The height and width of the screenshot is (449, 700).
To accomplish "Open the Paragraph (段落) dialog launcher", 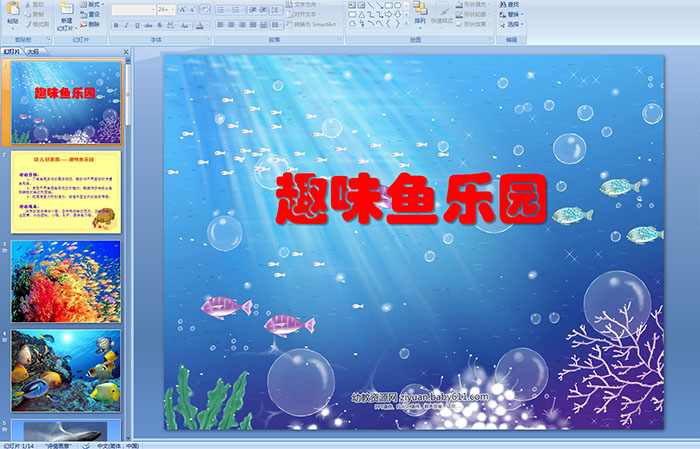I will click(x=340, y=40).
